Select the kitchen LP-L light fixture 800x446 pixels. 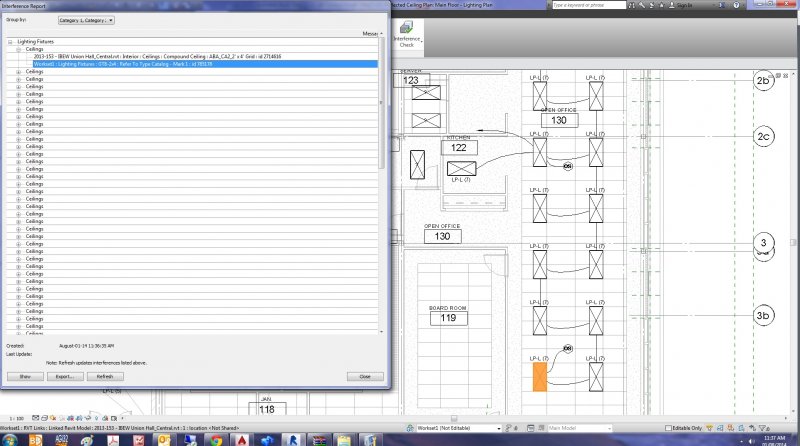click(x=461, y=168)
